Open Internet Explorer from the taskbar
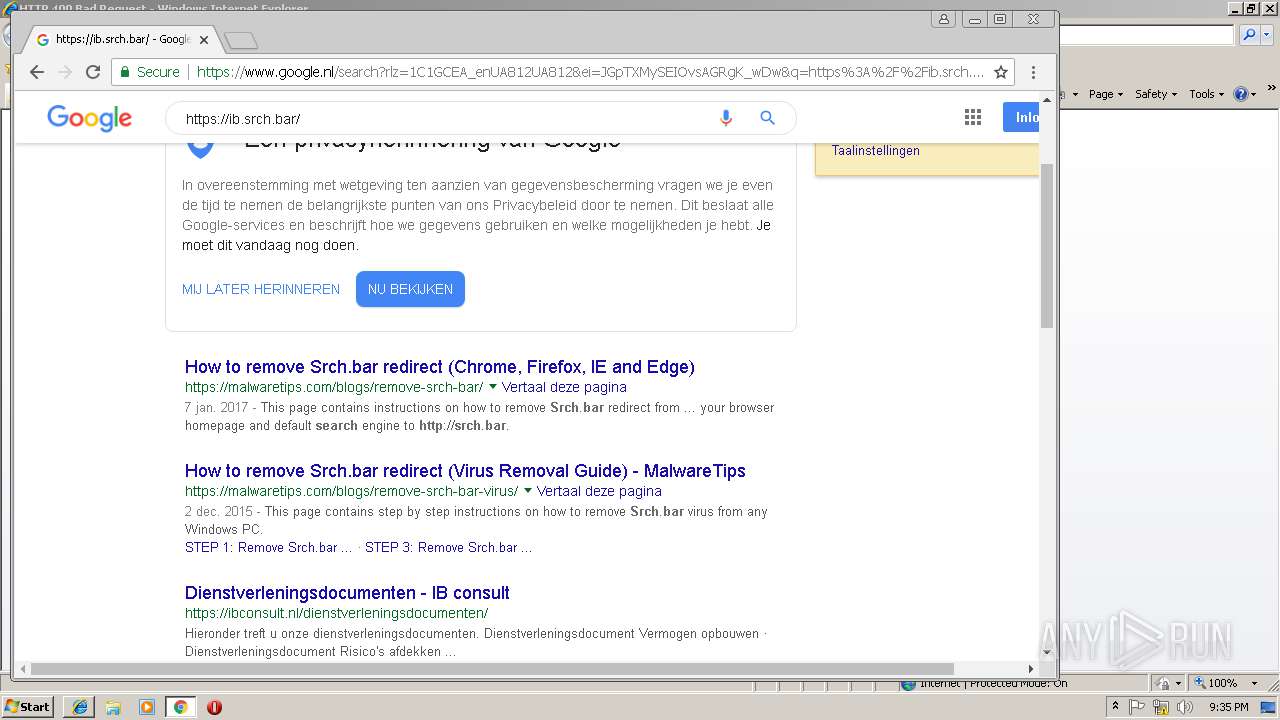Image resolution: width=1280 pixels, height=720 pixels. (80, 707)
